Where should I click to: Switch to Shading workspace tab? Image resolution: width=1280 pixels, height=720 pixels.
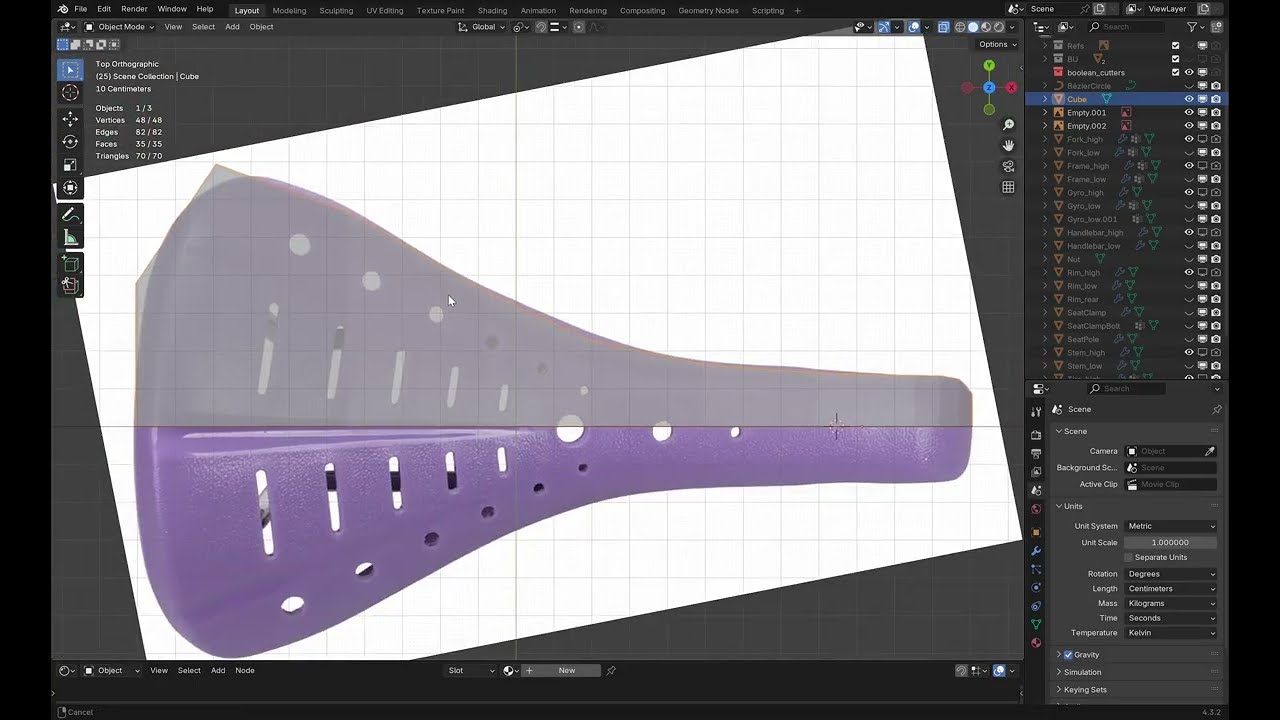[492, 10]
